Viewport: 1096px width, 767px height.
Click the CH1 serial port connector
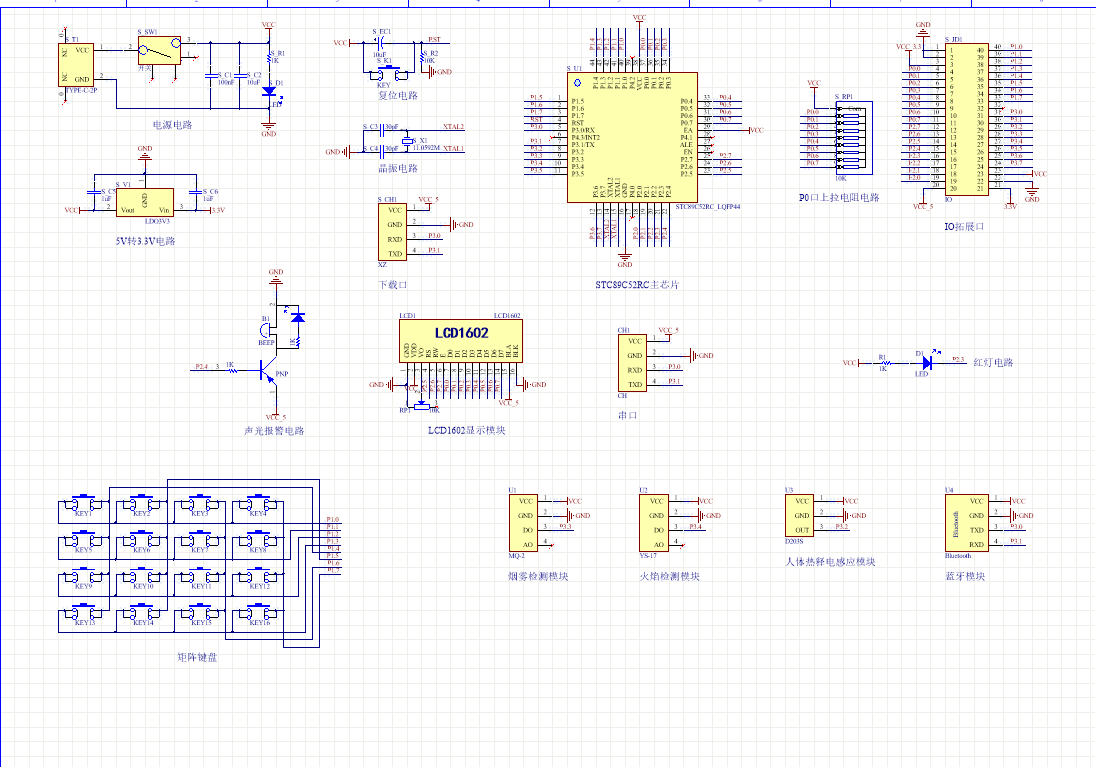coord(633,363)
